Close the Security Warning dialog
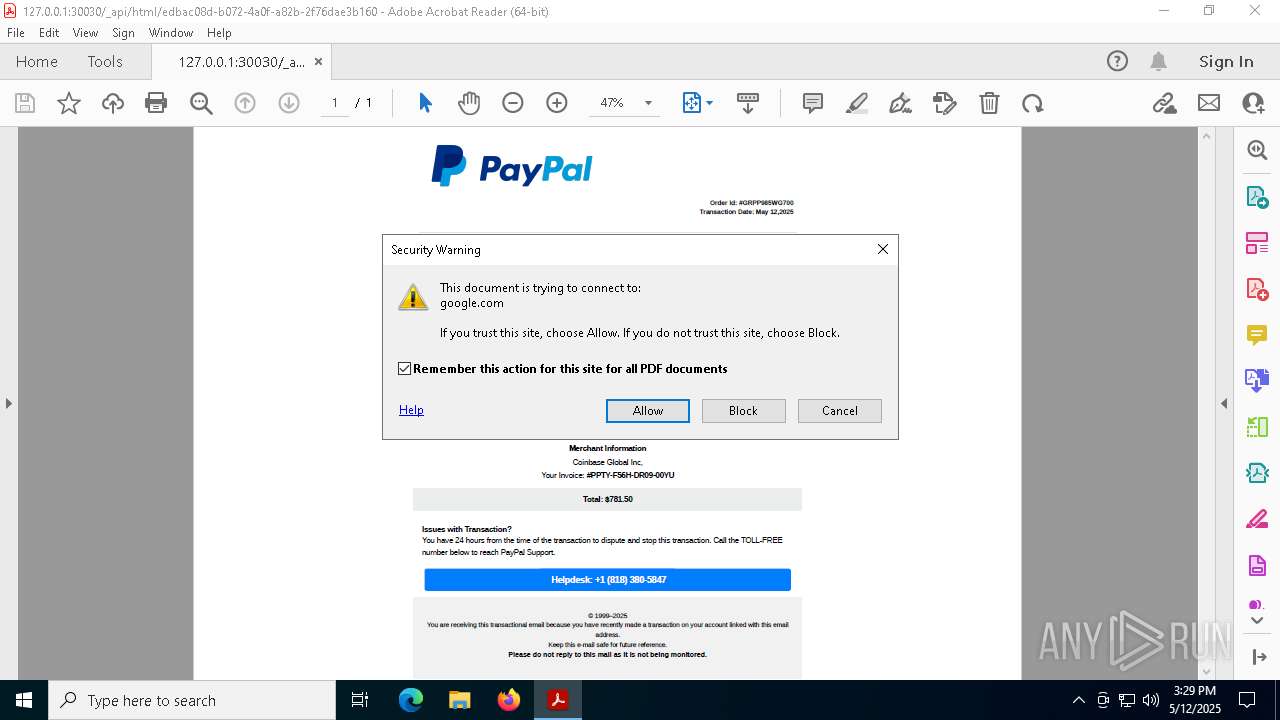This screenshot has height=720, width=1280. pos(882,249)
